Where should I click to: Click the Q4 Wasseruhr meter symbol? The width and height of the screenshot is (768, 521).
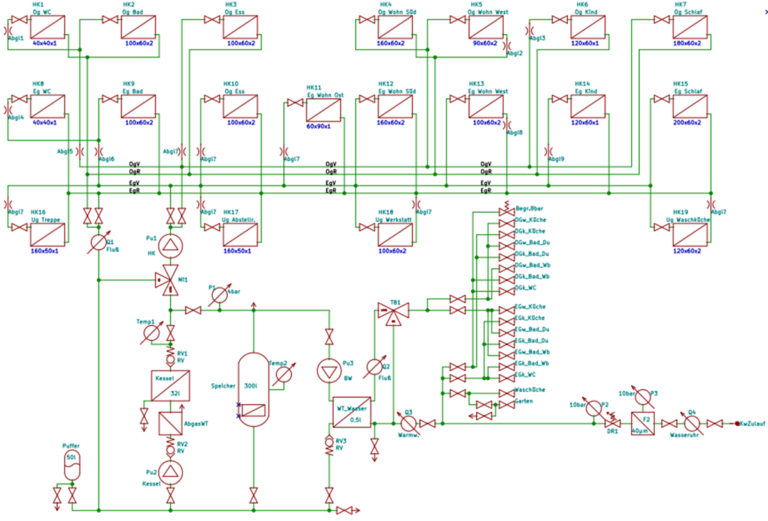[691, 424]
